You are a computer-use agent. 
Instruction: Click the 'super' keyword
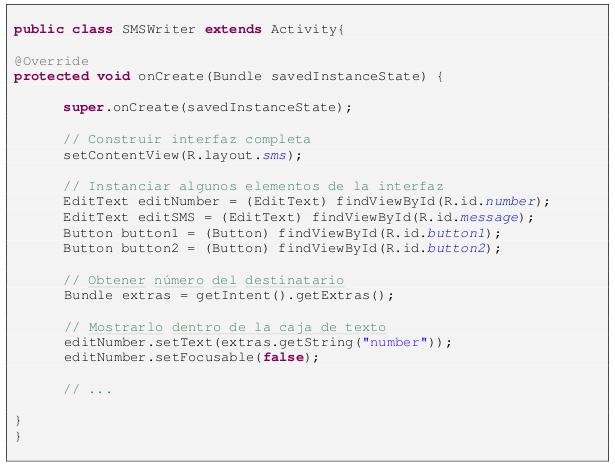[84, 108]
